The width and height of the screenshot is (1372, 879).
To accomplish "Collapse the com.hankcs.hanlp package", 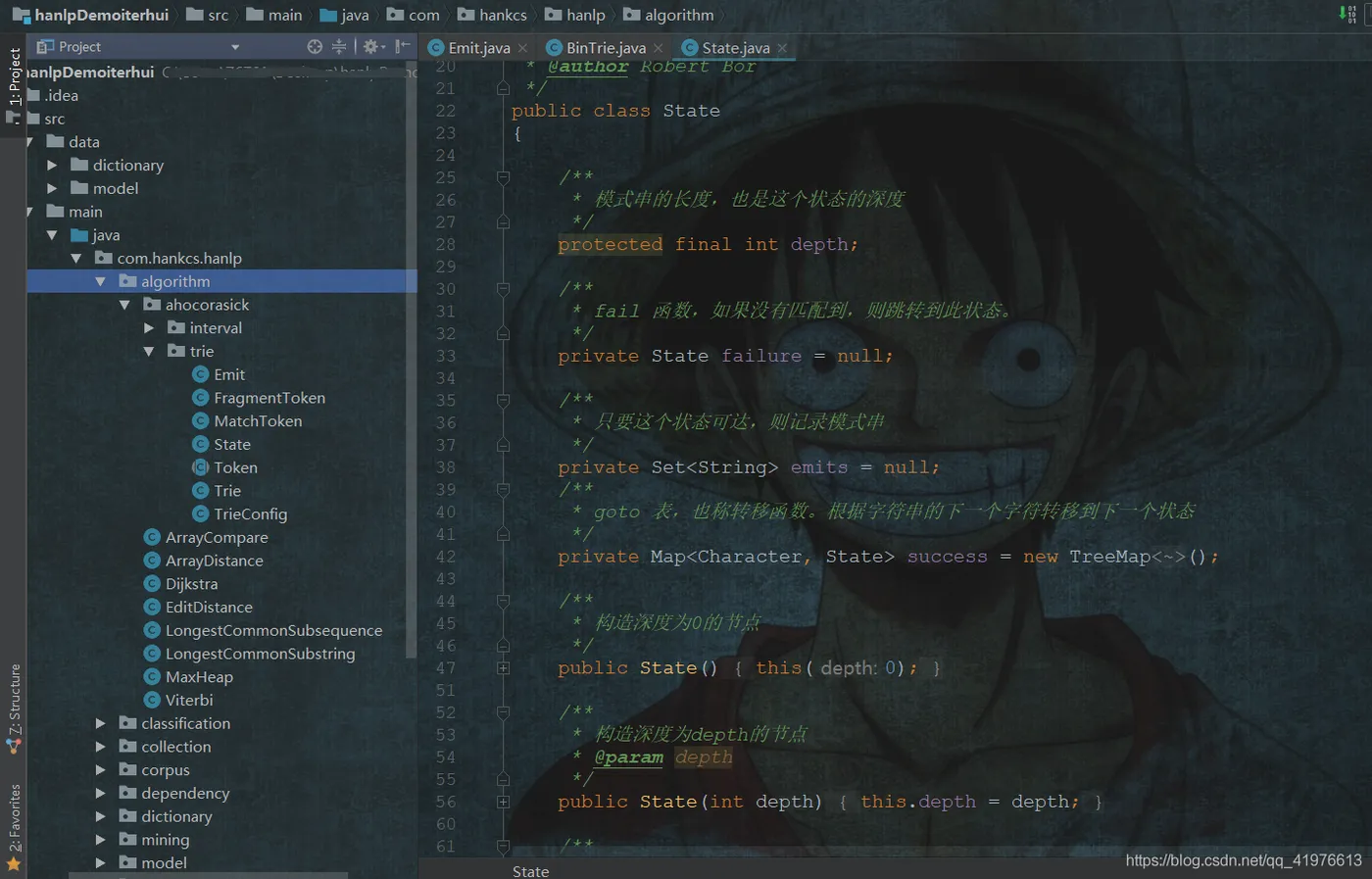I will point(76,259).
